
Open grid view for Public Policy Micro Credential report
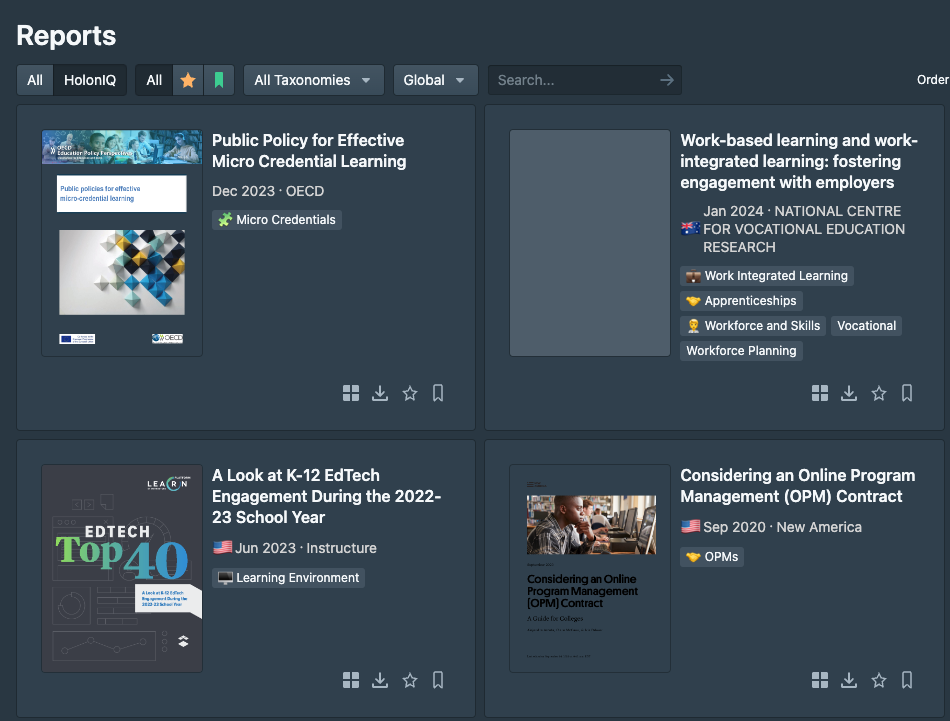coord(351,393)
